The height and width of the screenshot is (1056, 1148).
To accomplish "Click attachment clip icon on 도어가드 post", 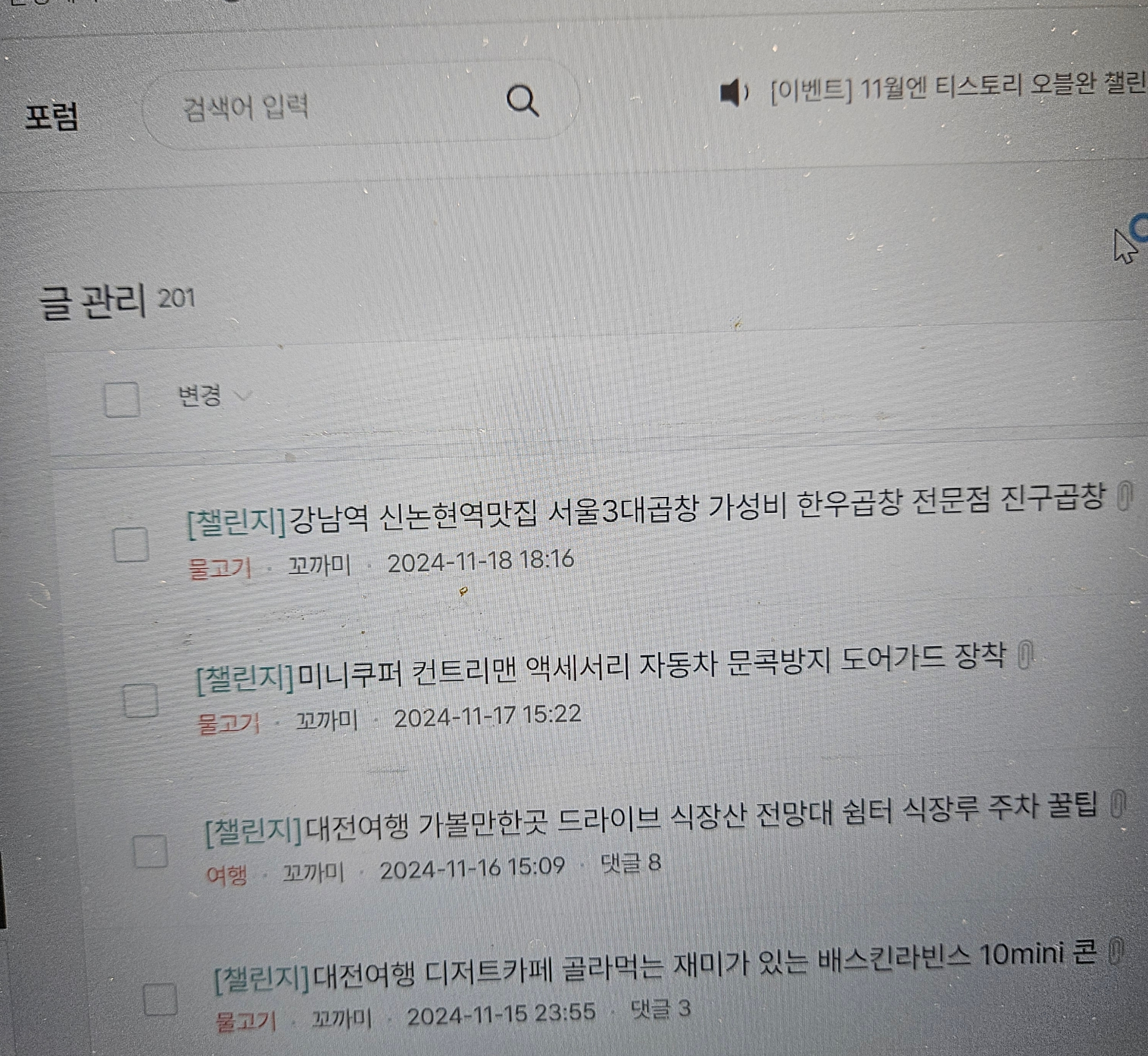I will coord(1025,655).
